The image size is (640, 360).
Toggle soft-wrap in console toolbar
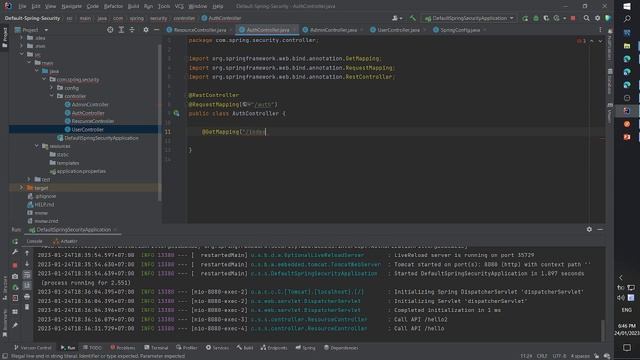(x=27, y=275)
